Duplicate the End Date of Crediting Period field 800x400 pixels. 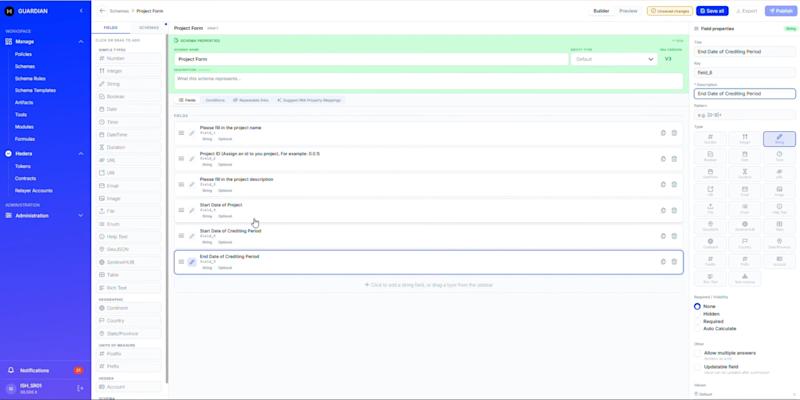point(663,262)
